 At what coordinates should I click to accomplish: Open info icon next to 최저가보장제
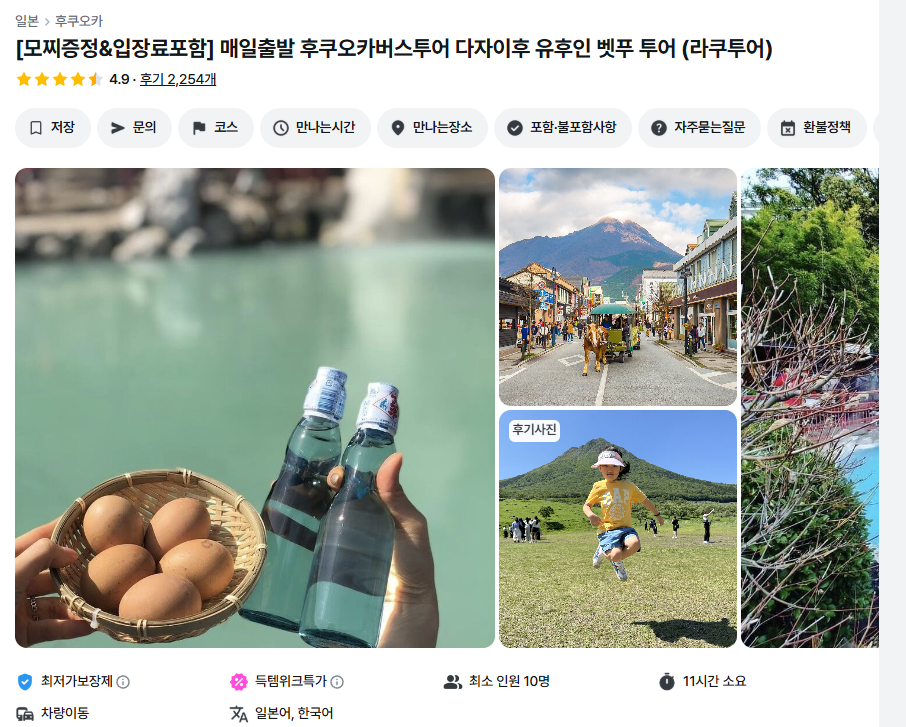tap(123, 682)
